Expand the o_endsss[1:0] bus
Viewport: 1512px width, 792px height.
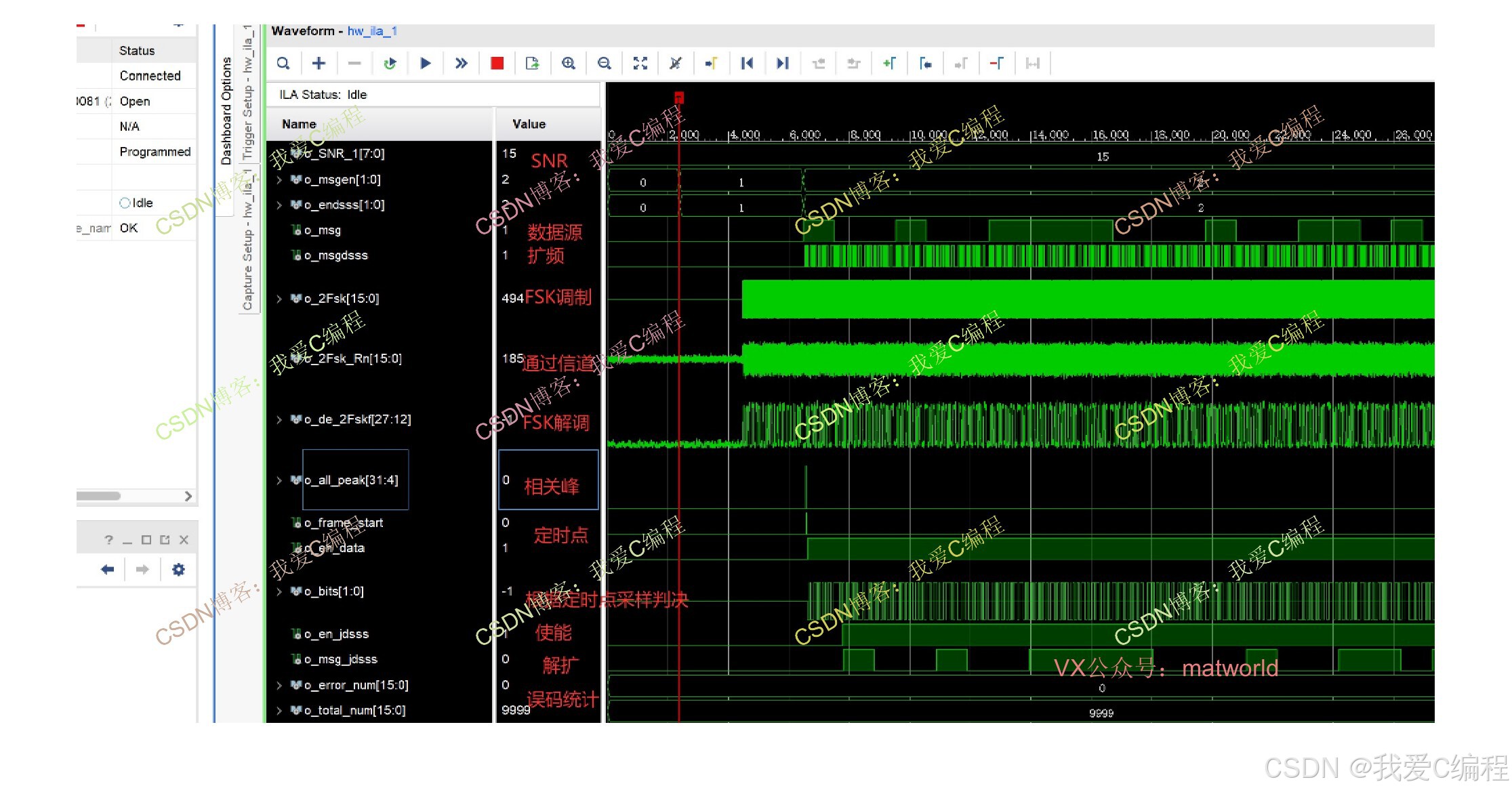279,205
